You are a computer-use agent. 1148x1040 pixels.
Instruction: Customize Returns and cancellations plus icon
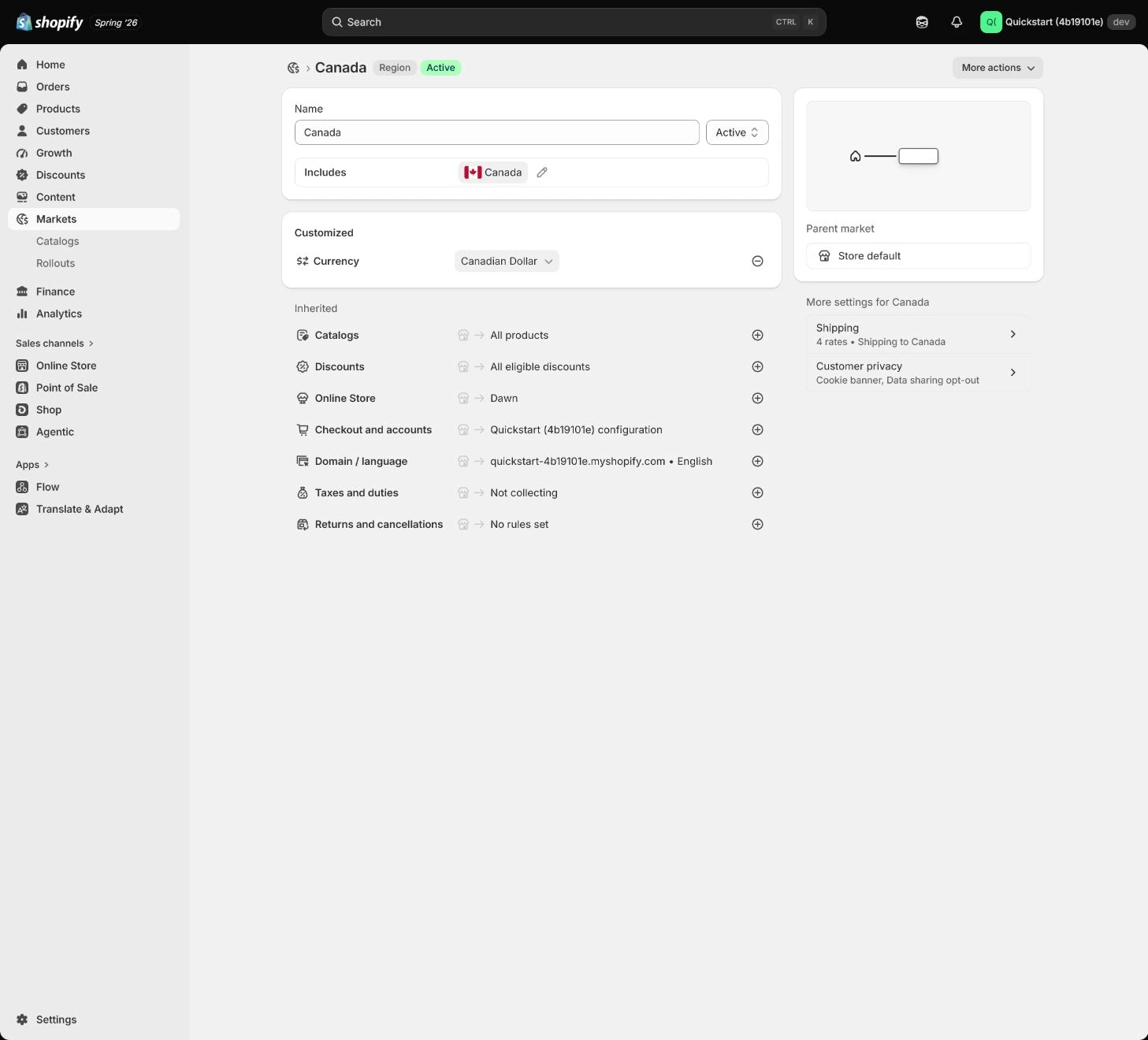757,524
